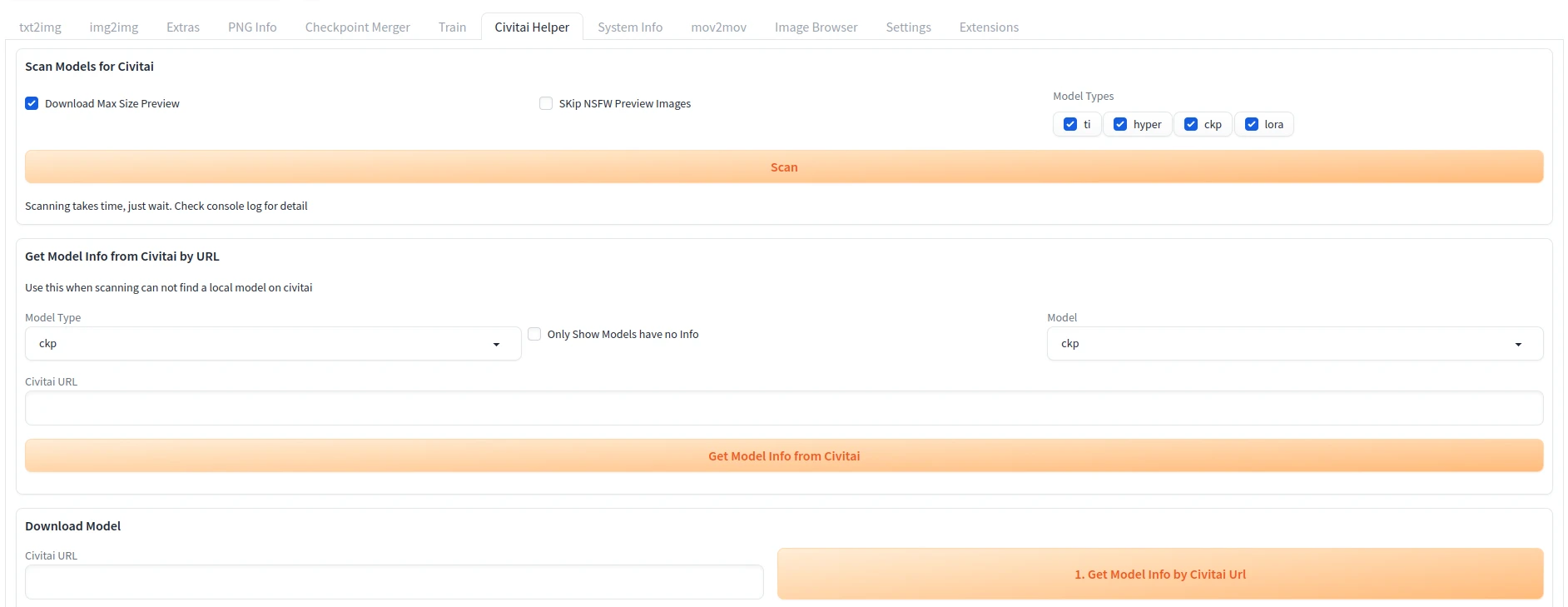Screen dimensions: 1568x607
Task: Open the Model dropdown list
Action: click(x=1294, y=344)
